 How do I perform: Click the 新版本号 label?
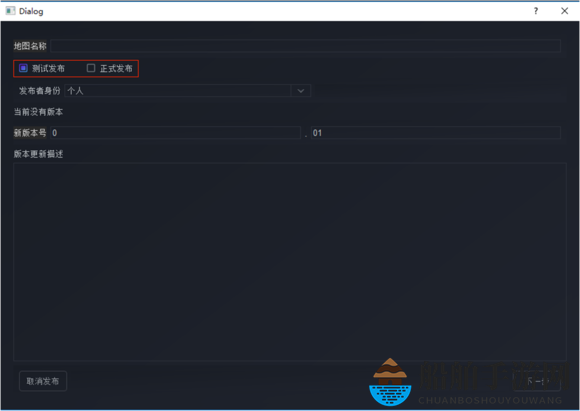point(30,133)
